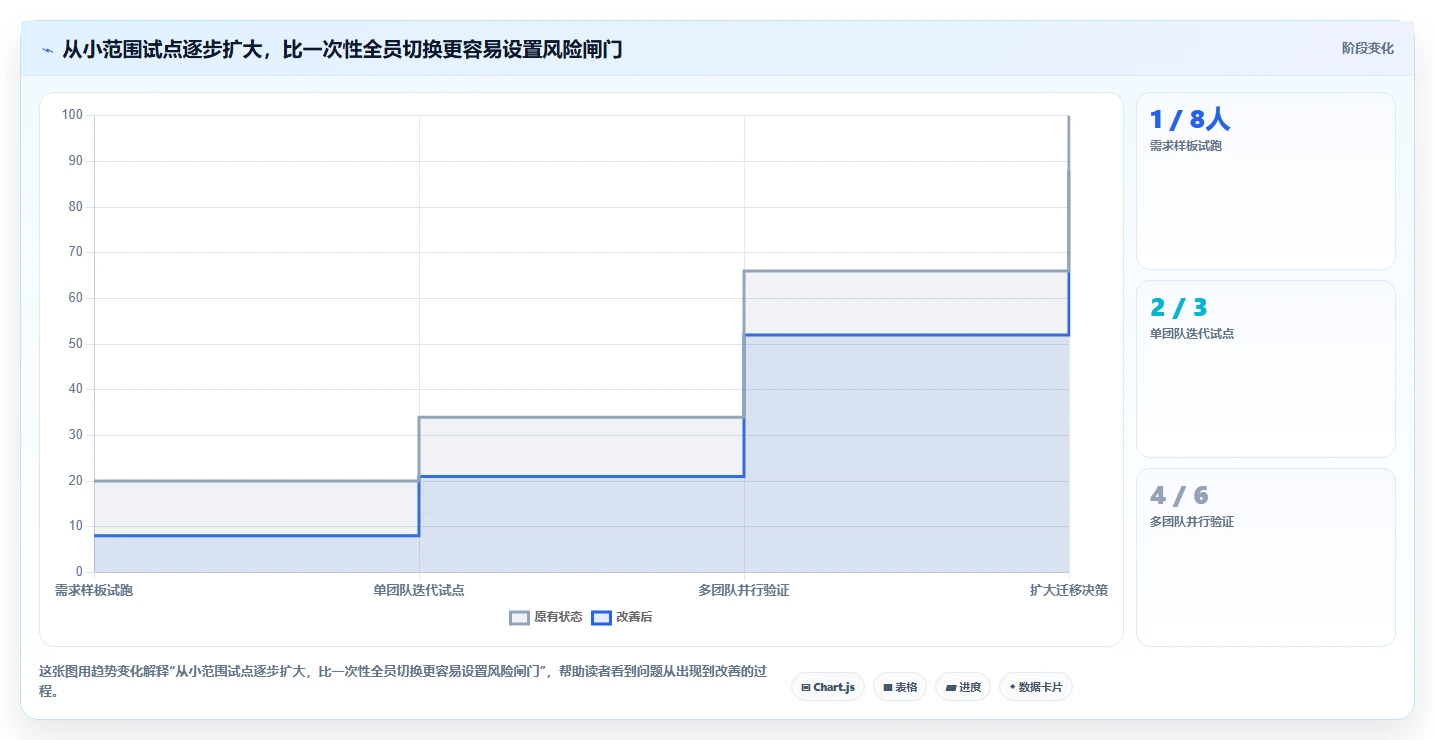
Task: Click the gray 原有状态 legend swatch
Action: click(x=519, y=617)
